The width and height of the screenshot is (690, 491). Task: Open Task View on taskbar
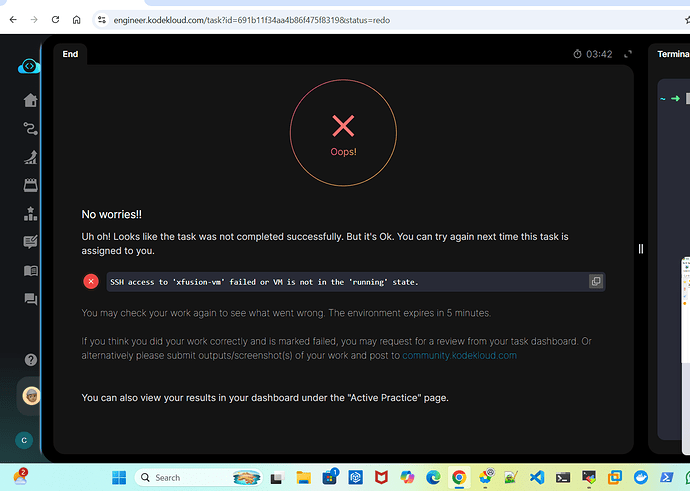(277, 477)
